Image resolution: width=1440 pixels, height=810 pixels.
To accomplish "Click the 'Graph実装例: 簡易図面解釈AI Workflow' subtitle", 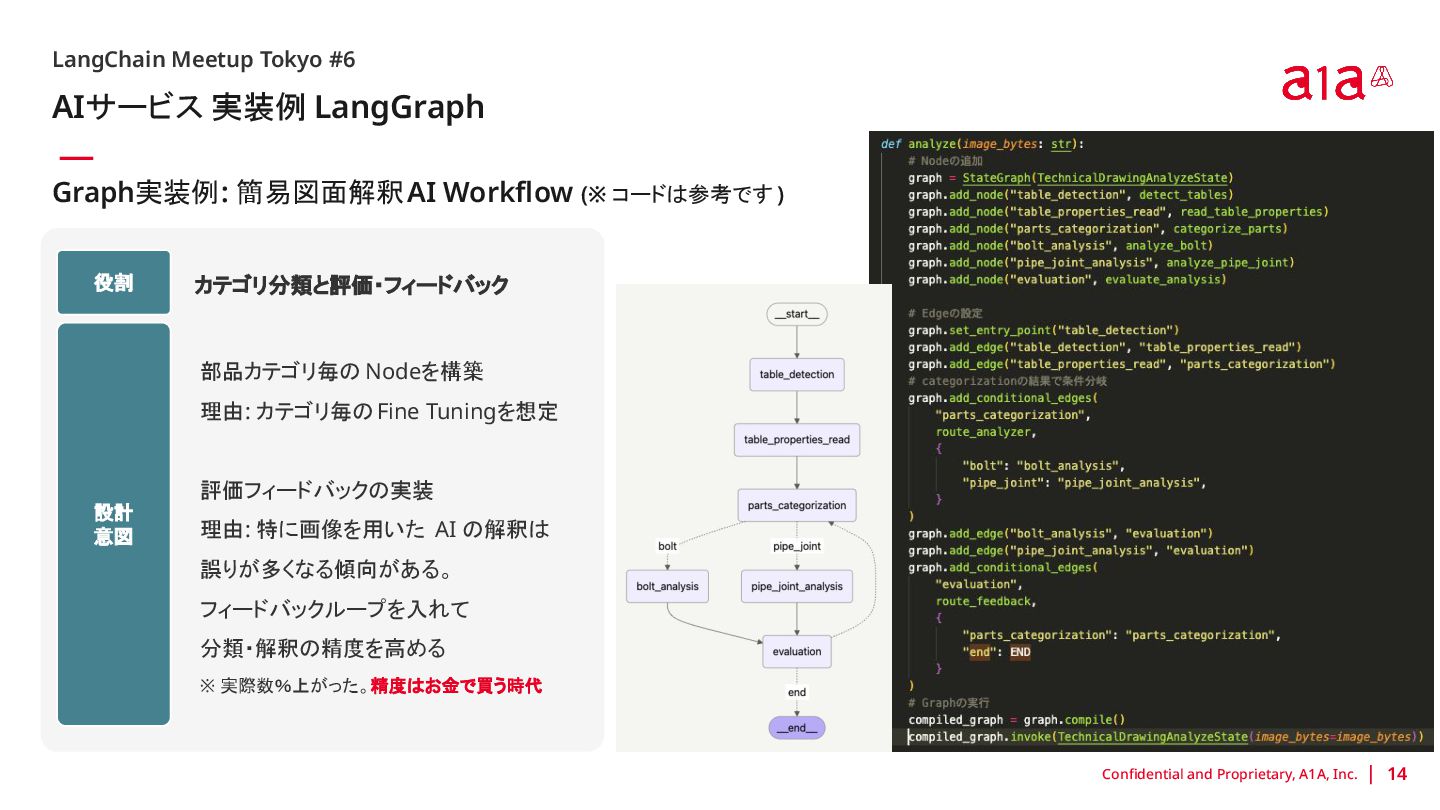I will (313, 193).
